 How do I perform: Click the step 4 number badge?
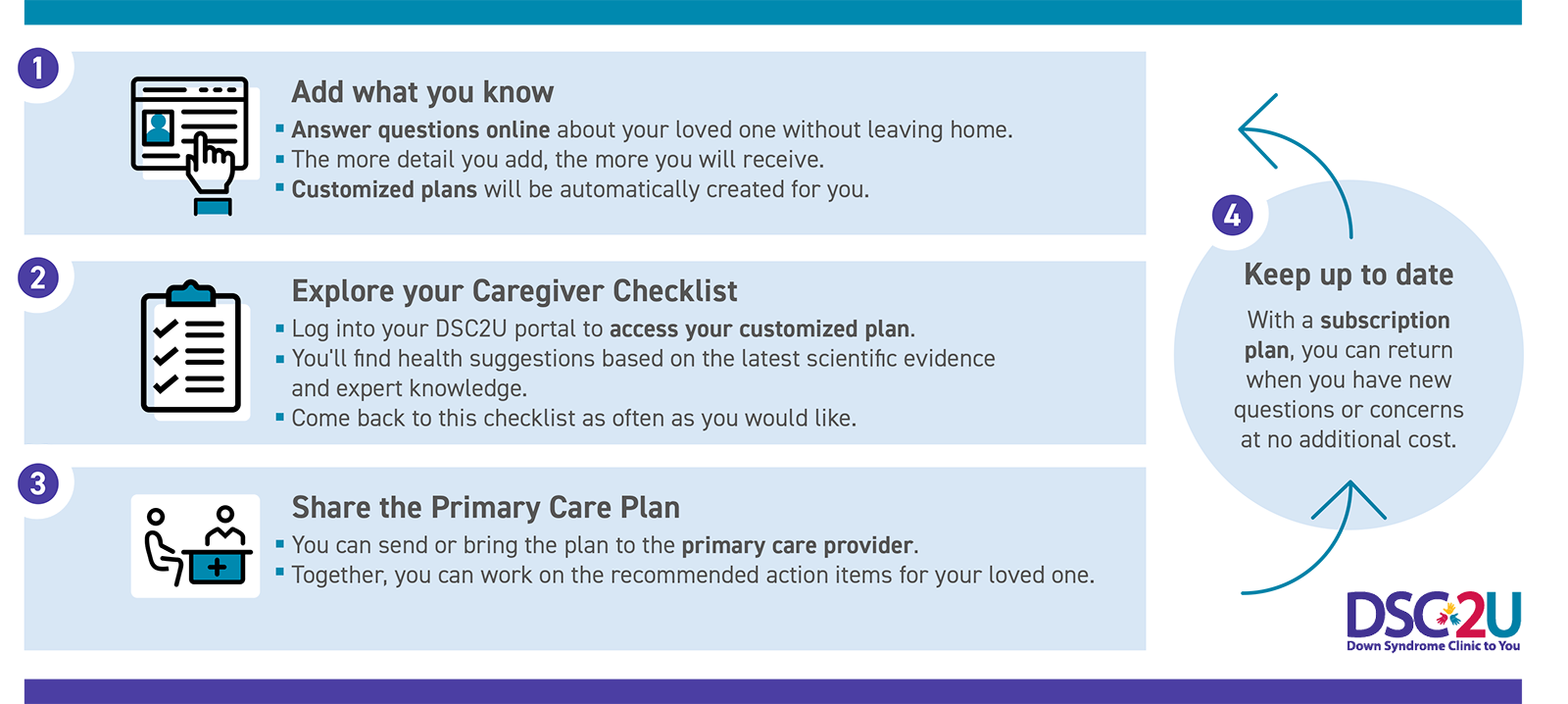click(x=1232, y=215)
